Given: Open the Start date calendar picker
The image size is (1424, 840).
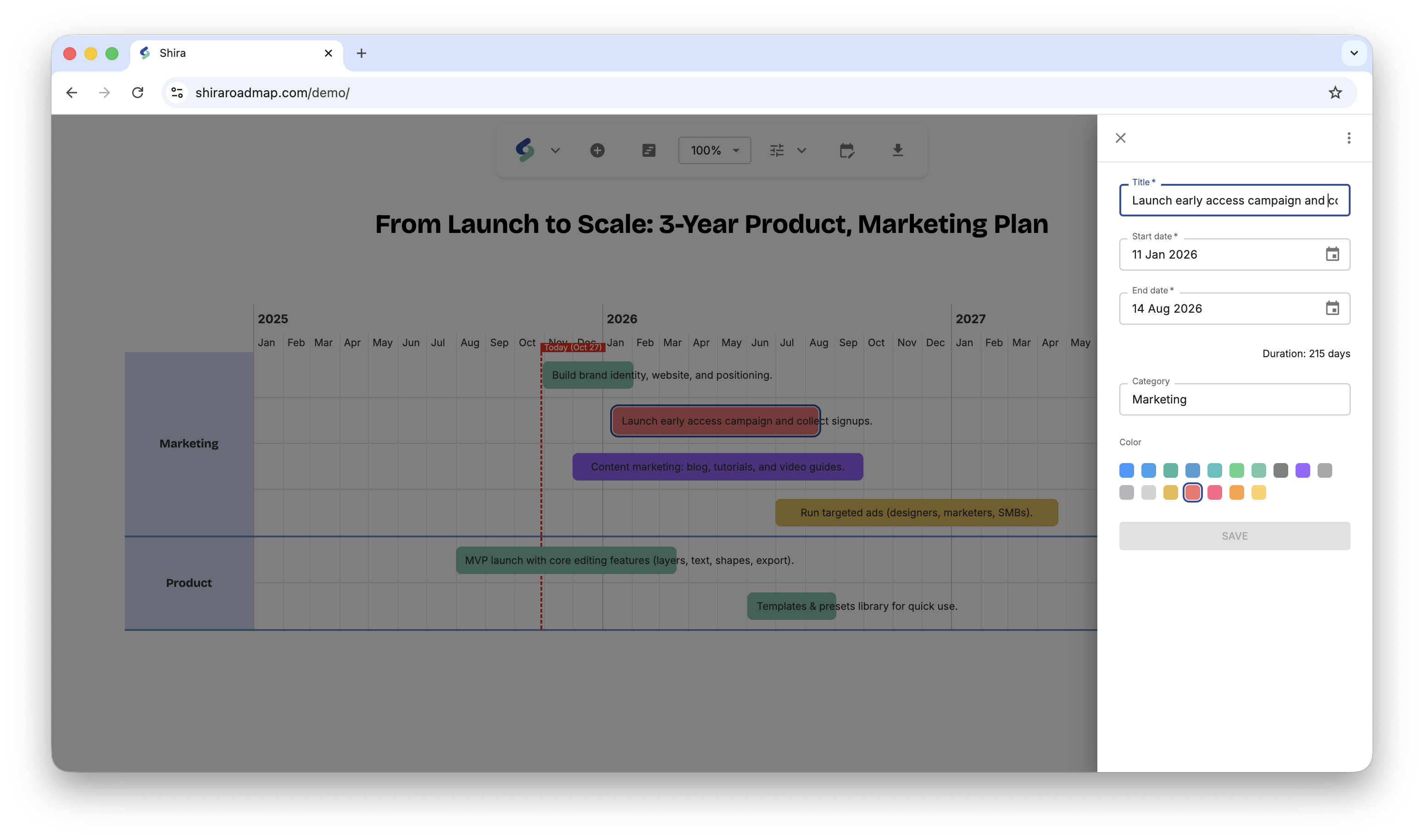Looking at the screenshot, I should click(1332, 254).
